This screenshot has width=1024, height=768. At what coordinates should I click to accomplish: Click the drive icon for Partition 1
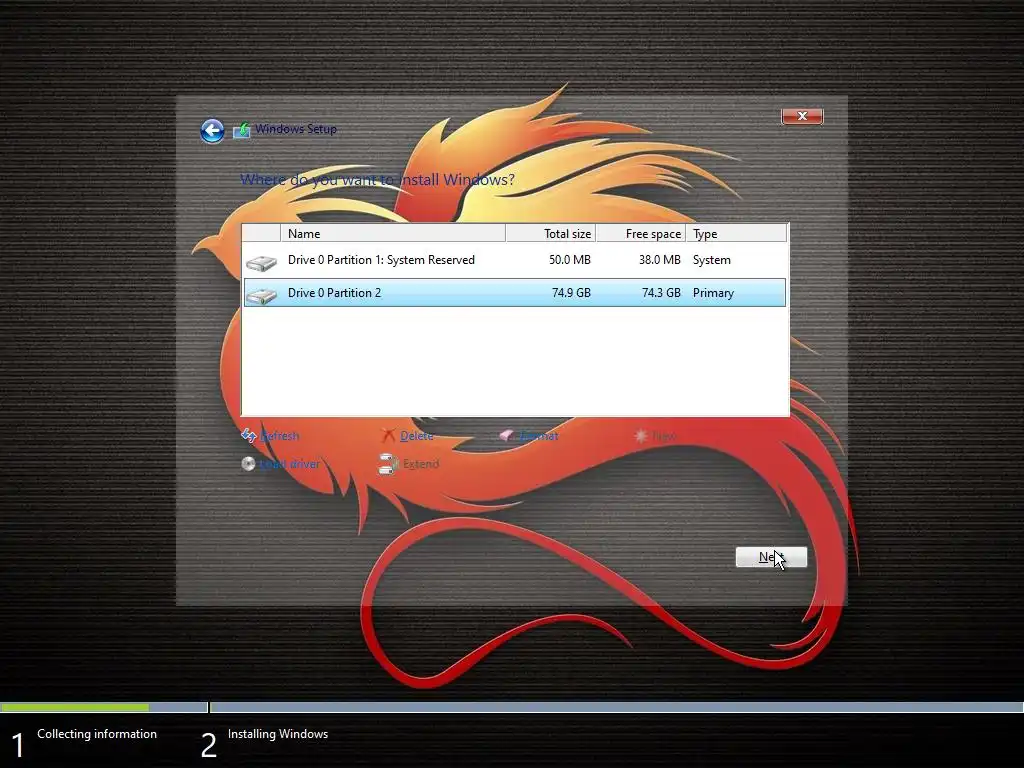(261, 263)
